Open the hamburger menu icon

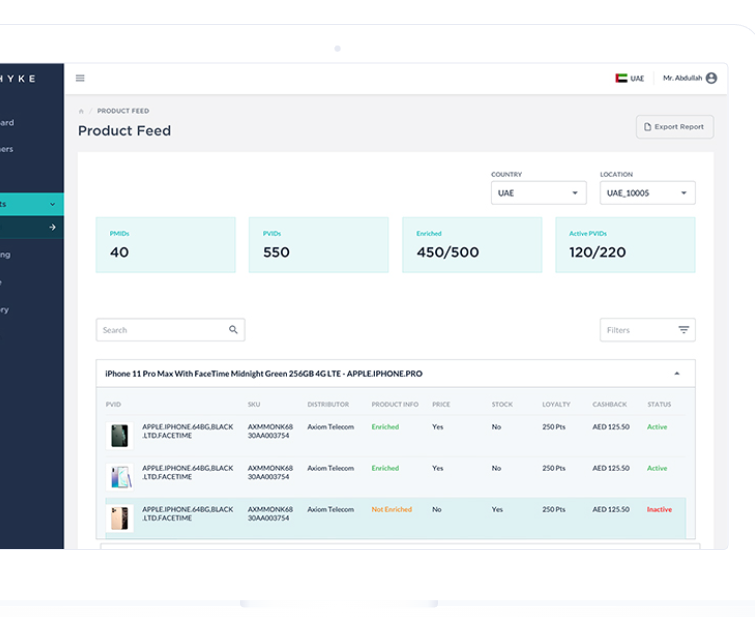[x=80, y=78]
